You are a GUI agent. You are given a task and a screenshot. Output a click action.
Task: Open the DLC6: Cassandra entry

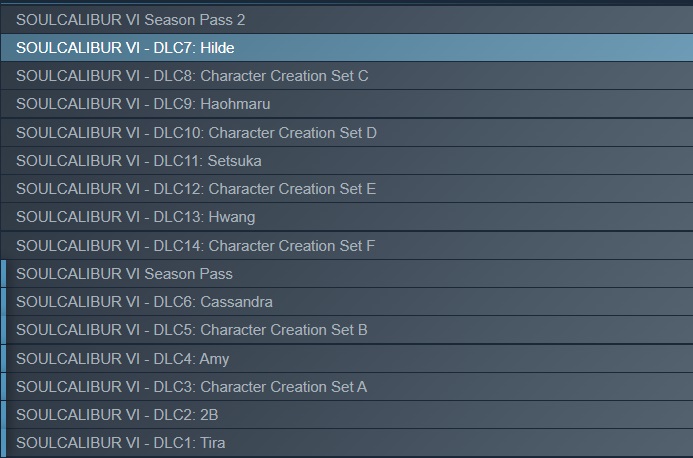(x=144, y=302)
